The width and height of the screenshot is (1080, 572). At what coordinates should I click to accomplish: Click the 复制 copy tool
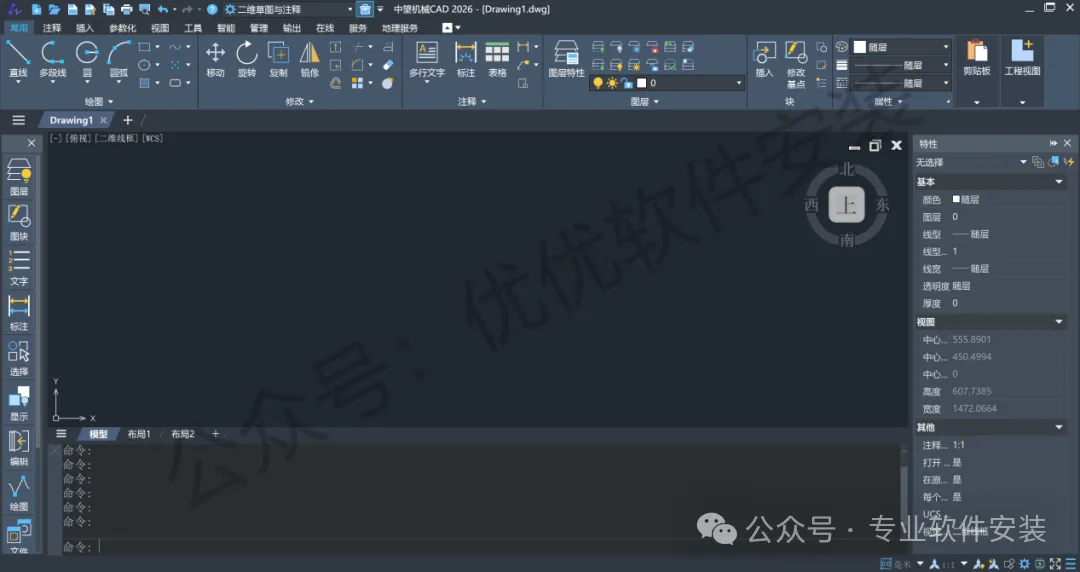click(278, 59)
